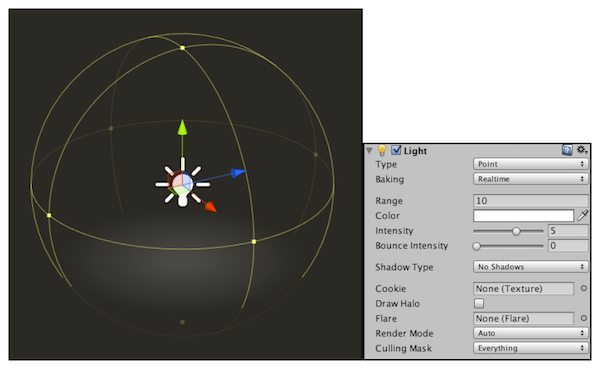Click the green Y-axis arrow of the gizmo
The width and height of the screenshot is (600, 369).
pyautogui.click(x=183, y=127)
